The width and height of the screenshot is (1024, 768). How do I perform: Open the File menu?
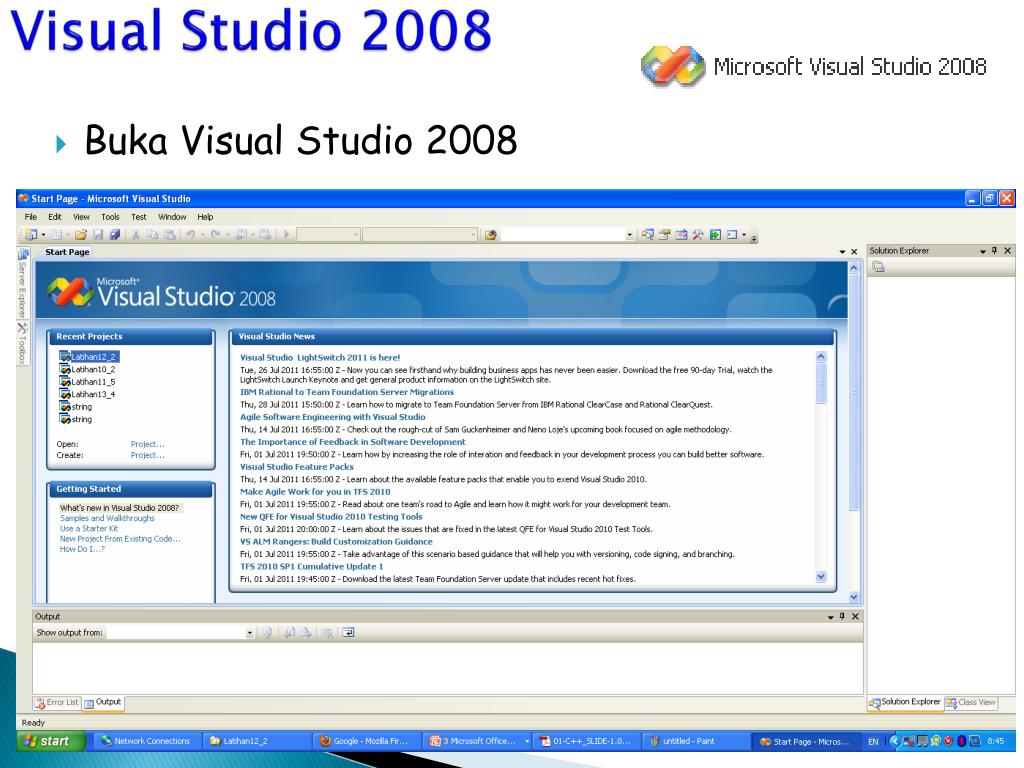31,217
